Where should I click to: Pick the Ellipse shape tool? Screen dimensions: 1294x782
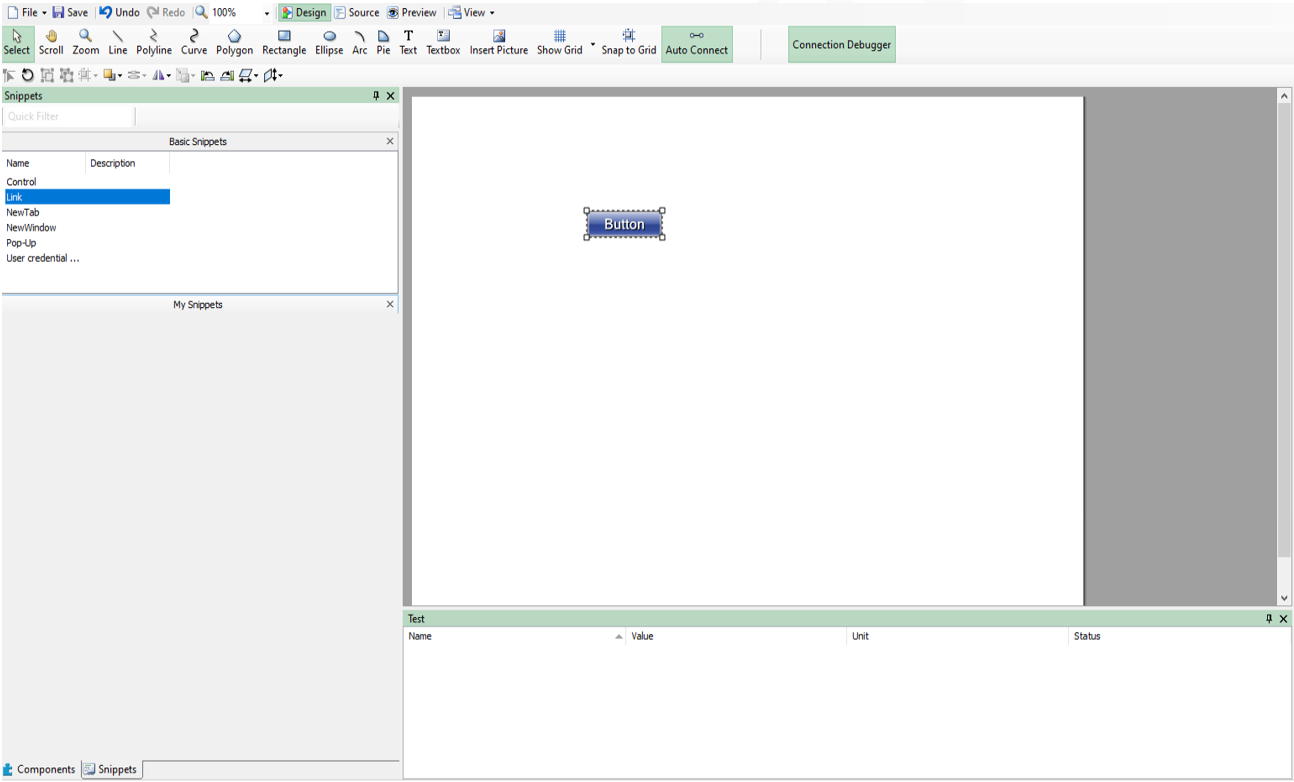pyautogui.click(x=329, y=43)
